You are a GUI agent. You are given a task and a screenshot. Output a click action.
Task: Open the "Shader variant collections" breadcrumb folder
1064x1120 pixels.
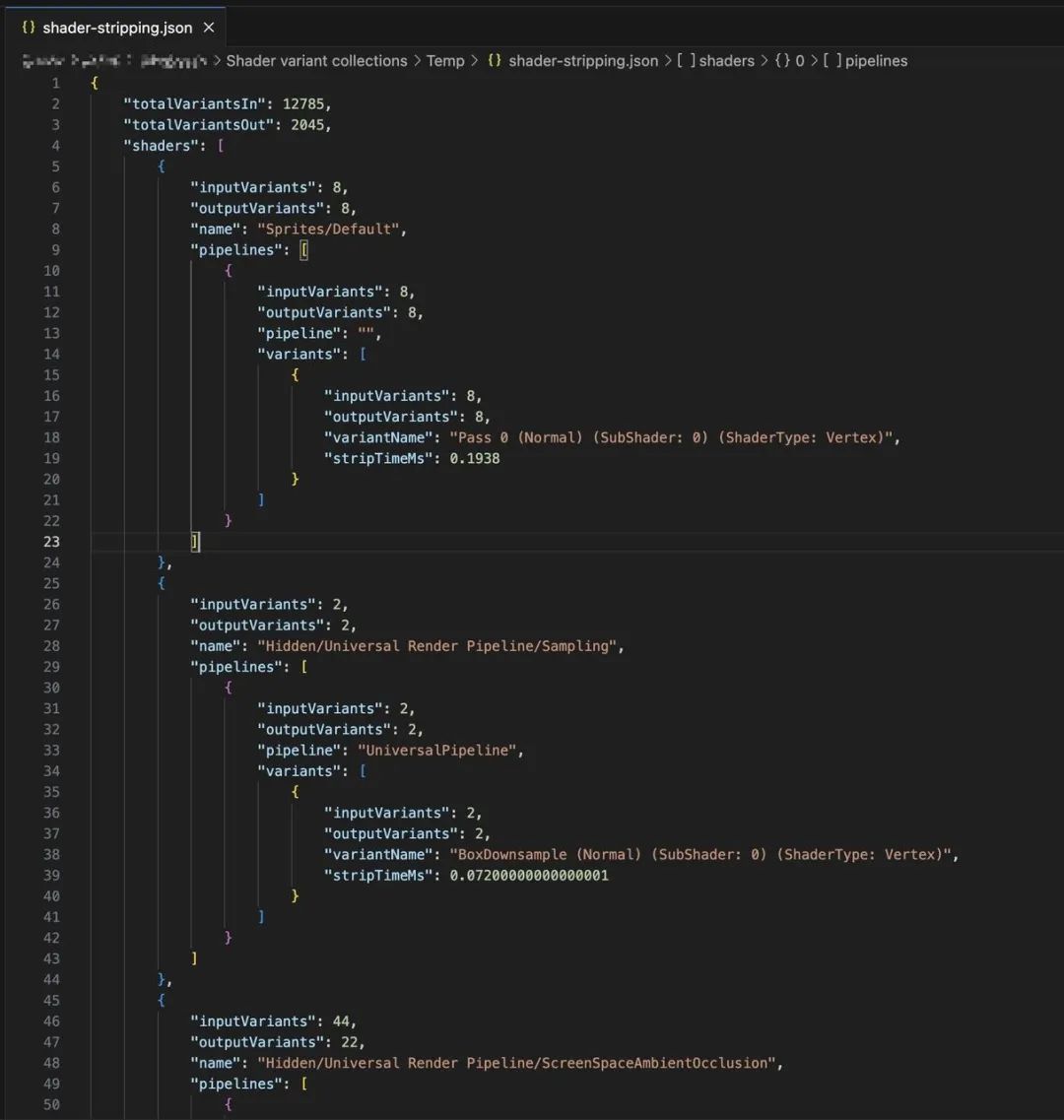tap(316, 61)
